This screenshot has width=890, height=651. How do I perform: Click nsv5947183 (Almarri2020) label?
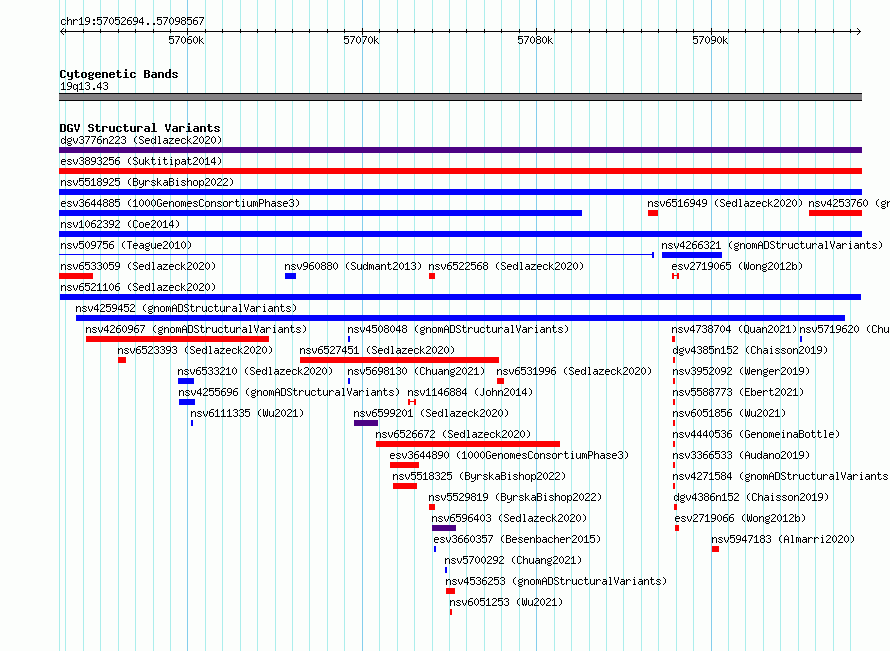[x=783, y=539]
